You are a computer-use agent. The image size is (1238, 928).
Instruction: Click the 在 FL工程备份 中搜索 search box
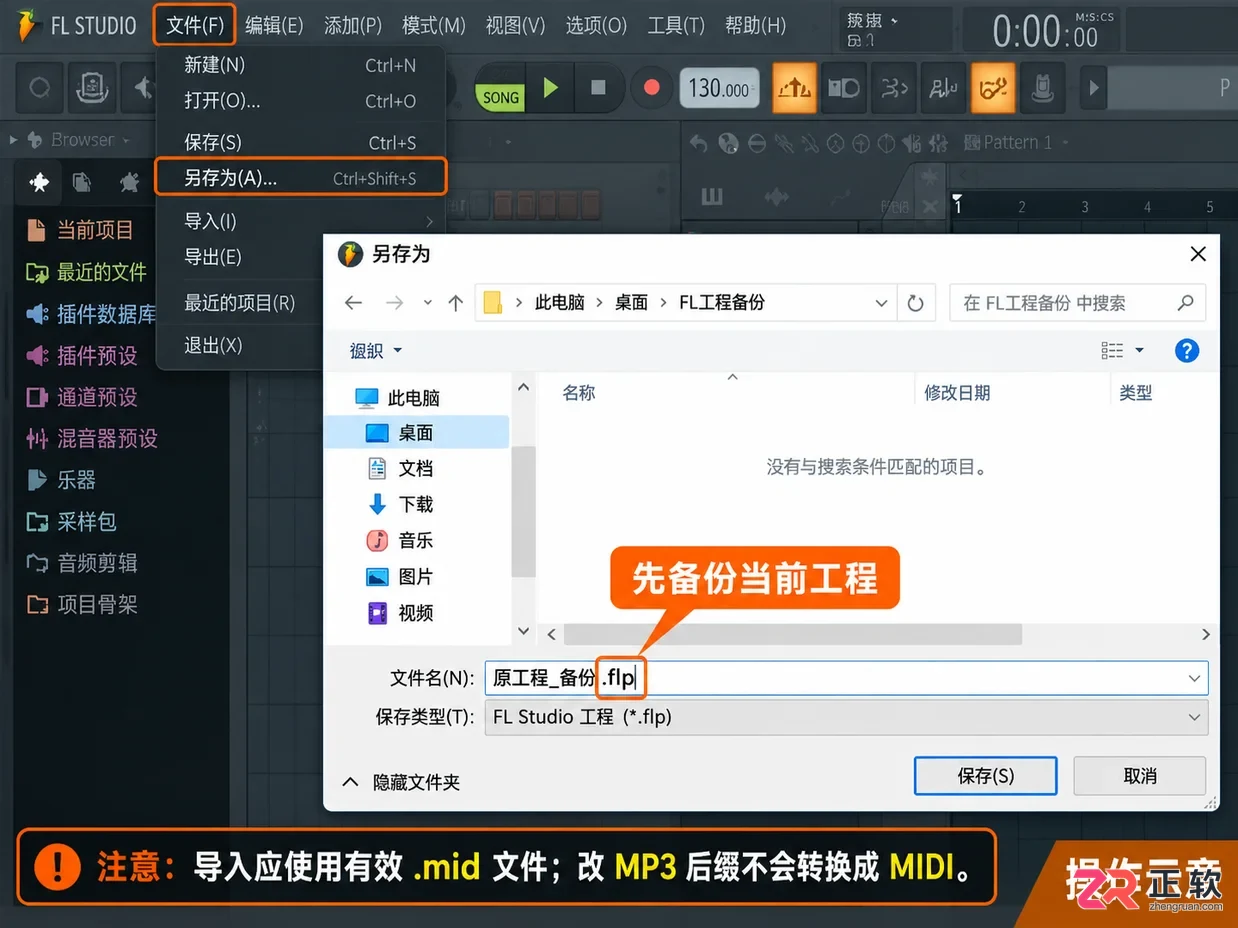coord(1077,303)
